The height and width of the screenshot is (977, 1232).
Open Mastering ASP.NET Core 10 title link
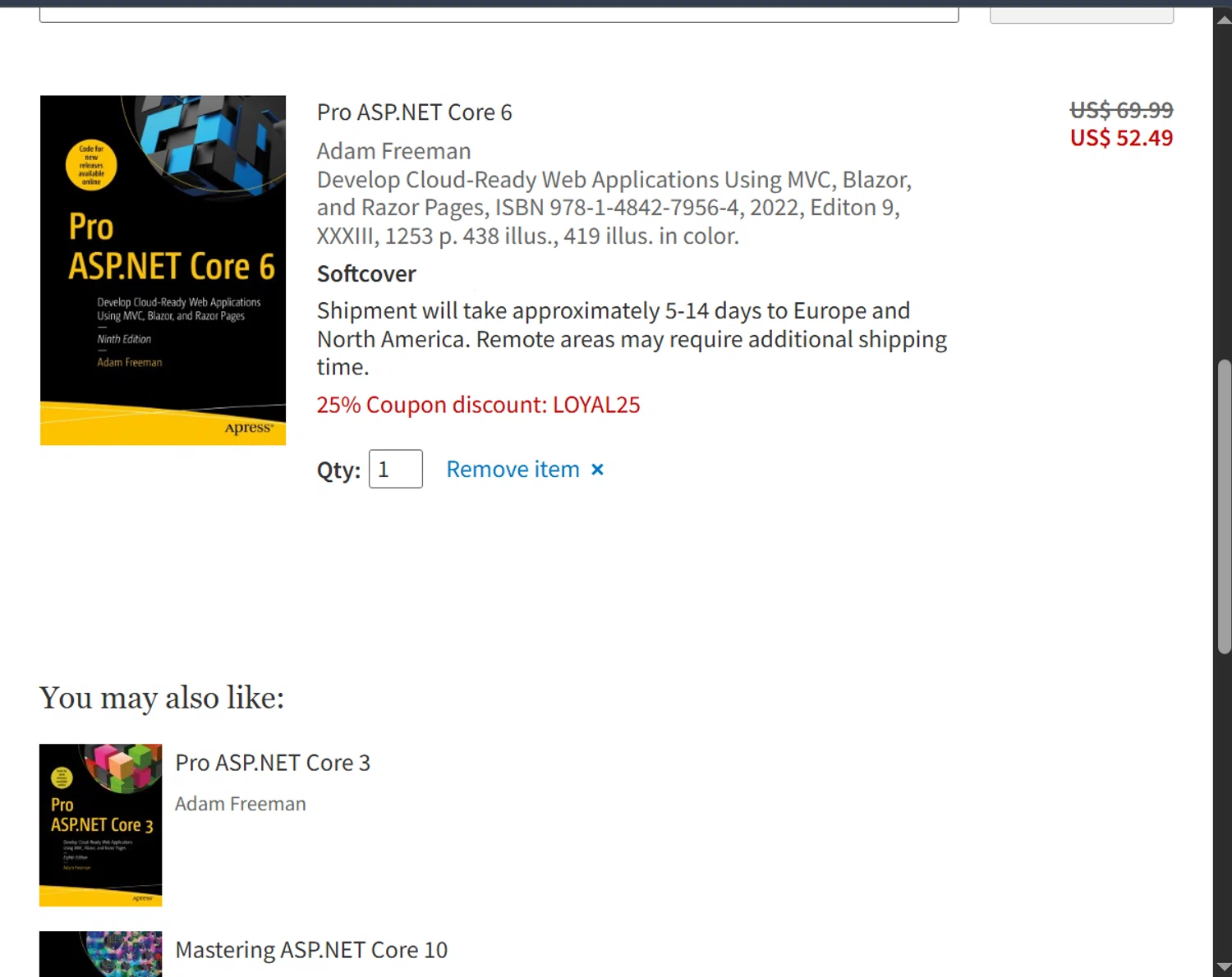point(311,950)
